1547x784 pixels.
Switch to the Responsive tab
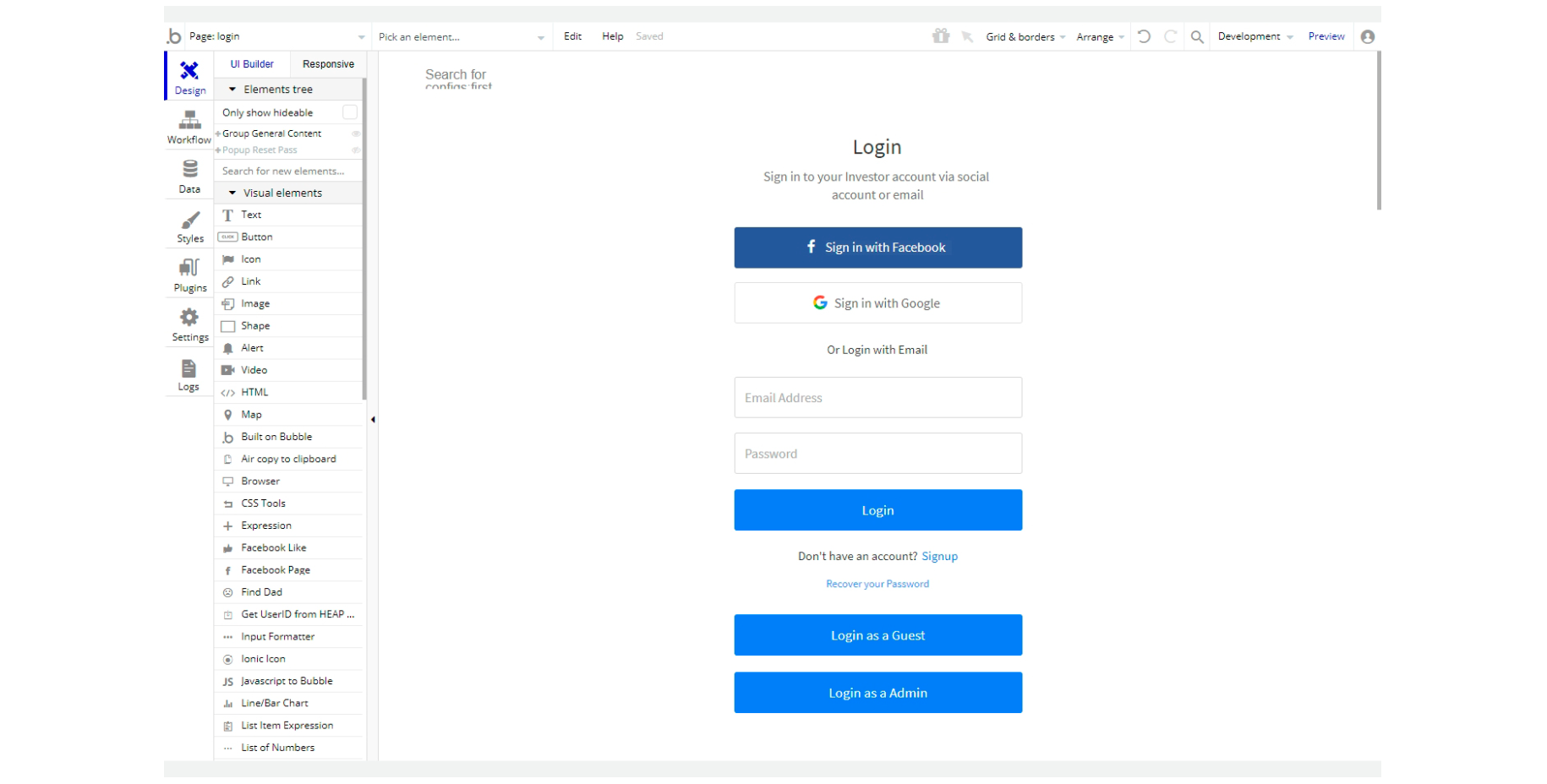pyautogui.click(x=328, y=64)
